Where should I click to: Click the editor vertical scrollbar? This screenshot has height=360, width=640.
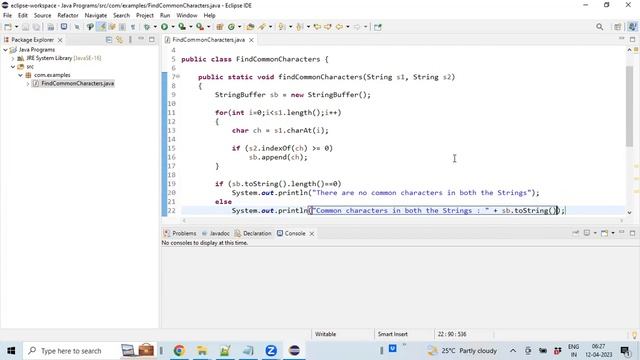click(629, 105)
